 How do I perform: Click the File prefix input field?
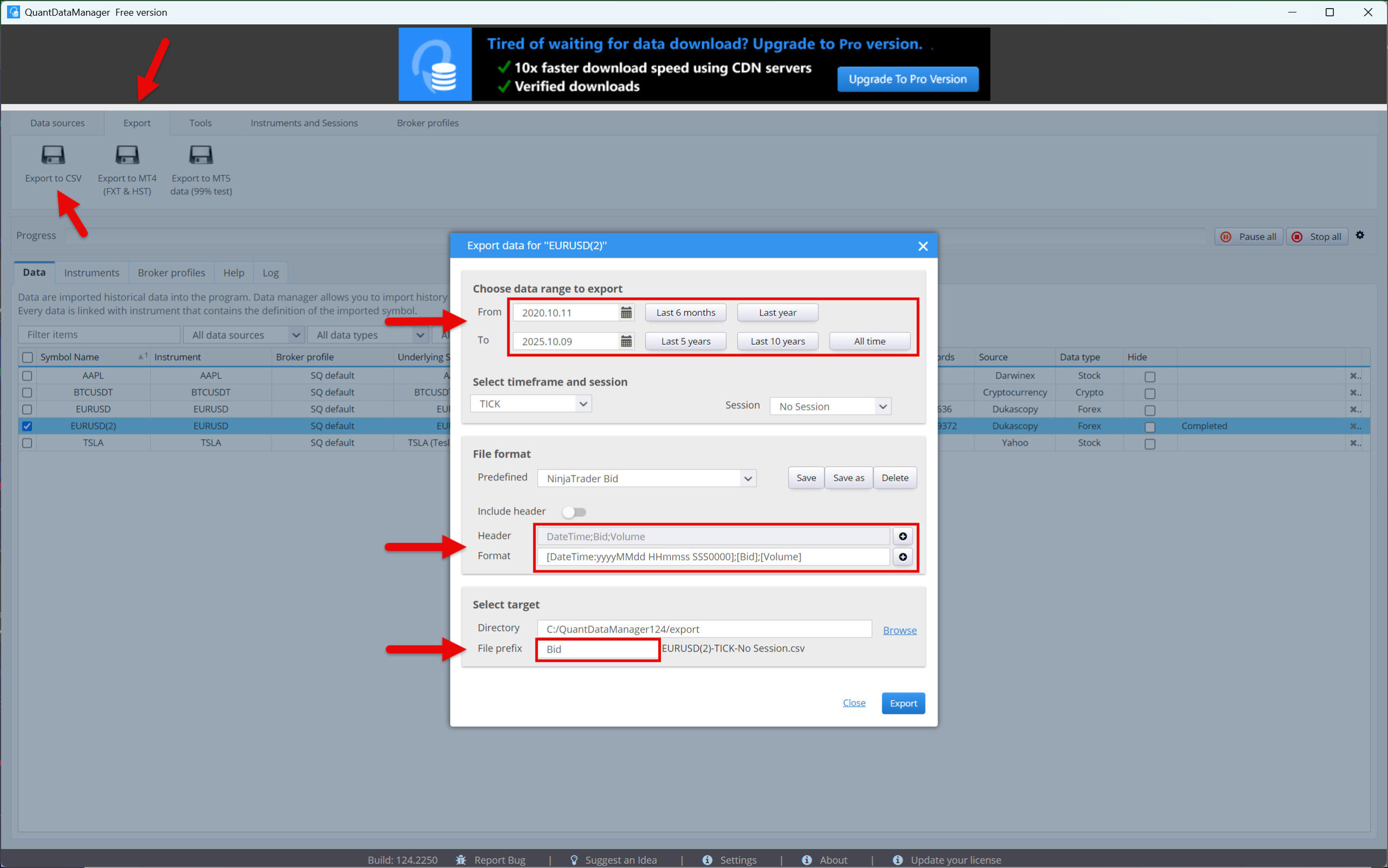(597, 649)
